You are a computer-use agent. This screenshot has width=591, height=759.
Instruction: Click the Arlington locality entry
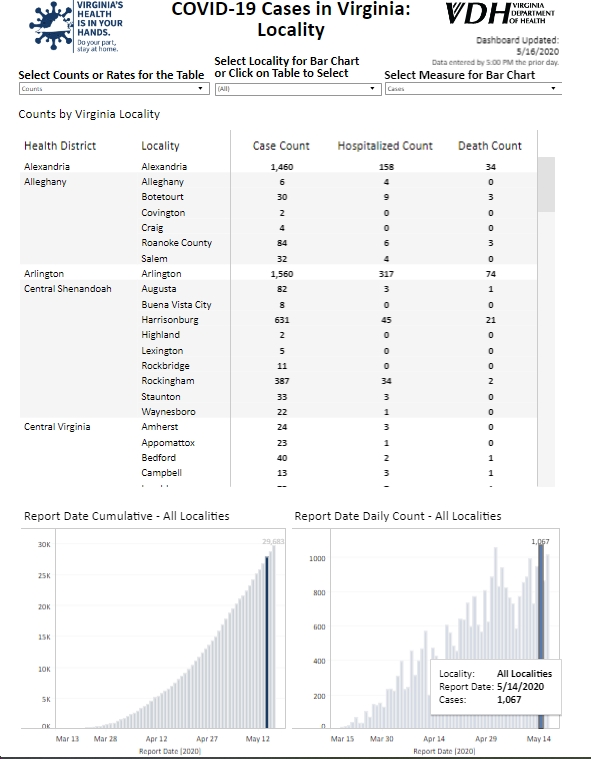[x=161, y=273]
